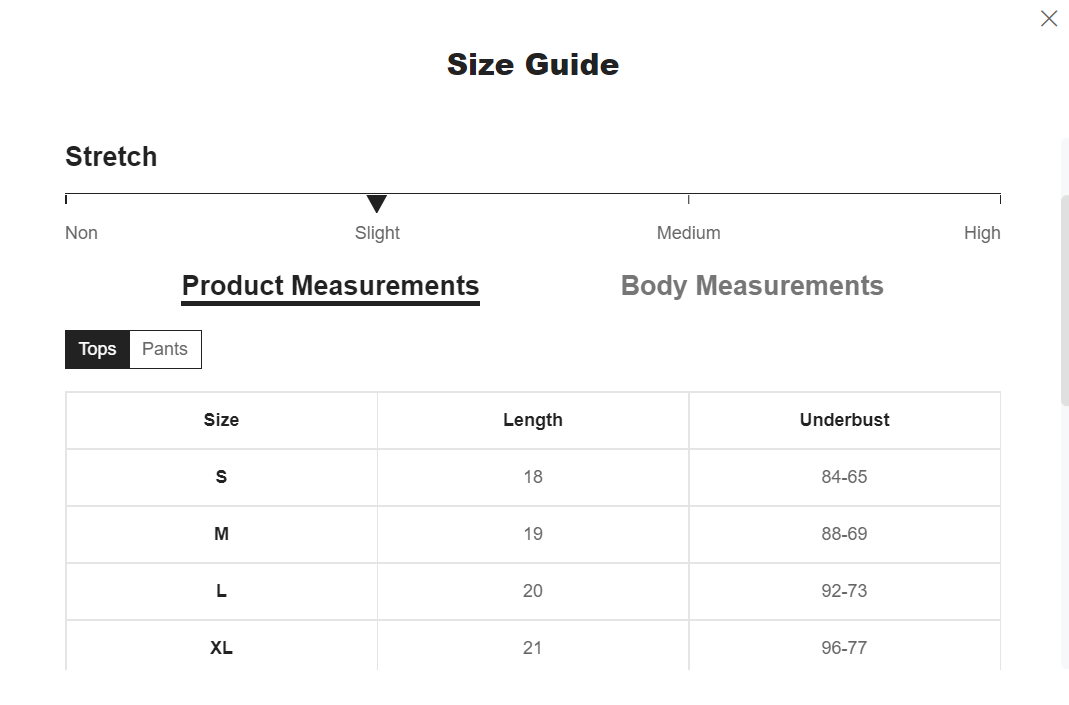Open the Body Measurements tab

click(x=752, y=286)
